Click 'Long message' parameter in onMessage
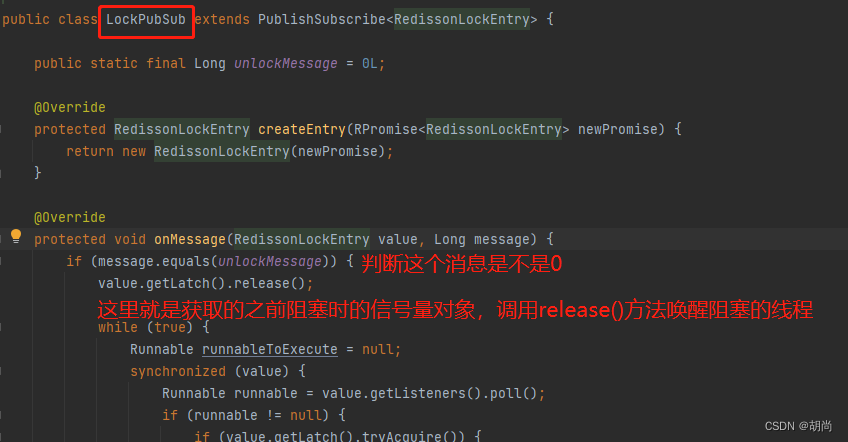 [482, 239]
